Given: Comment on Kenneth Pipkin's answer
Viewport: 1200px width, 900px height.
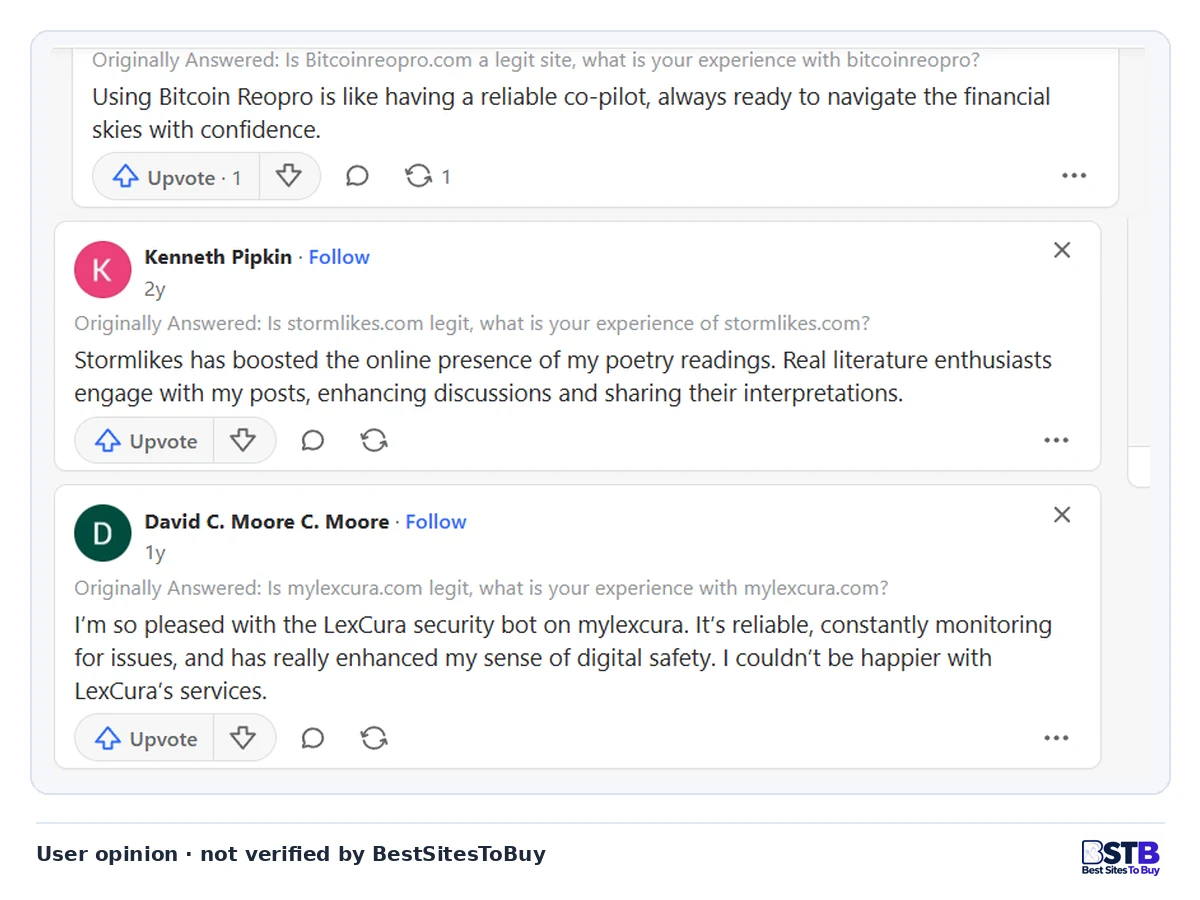Looking at the screenshot, I should click(x=313, y=441).
